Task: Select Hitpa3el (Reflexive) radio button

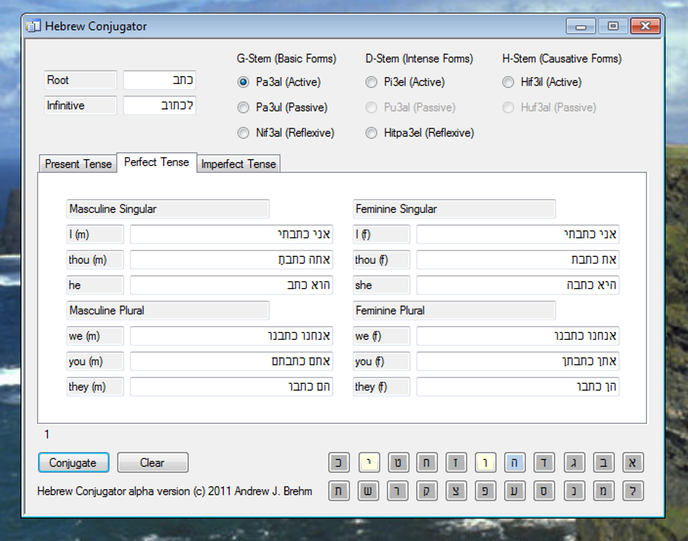Action: pyautogui.click(x=371, y=133)
